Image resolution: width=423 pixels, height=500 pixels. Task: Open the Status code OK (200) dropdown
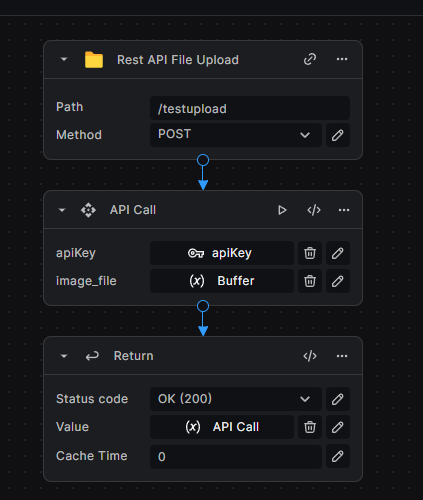(x=236, y=399)
